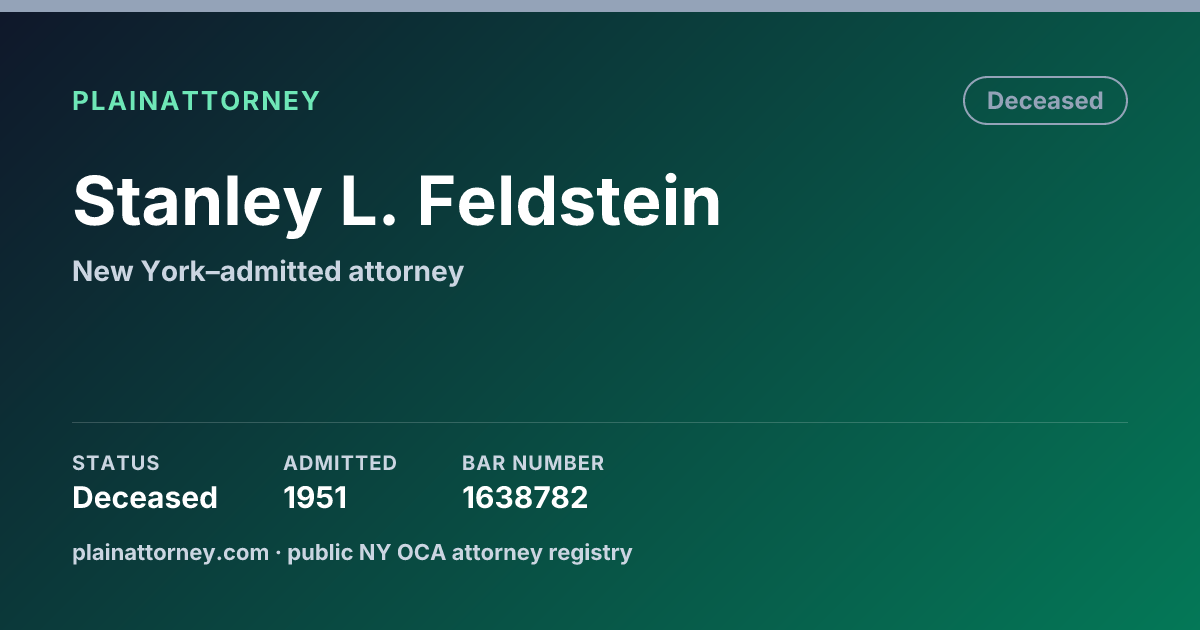Viewport: 1200px width, 630px height.
Task: Select the 1951 admission year
Action: point(315,497)
